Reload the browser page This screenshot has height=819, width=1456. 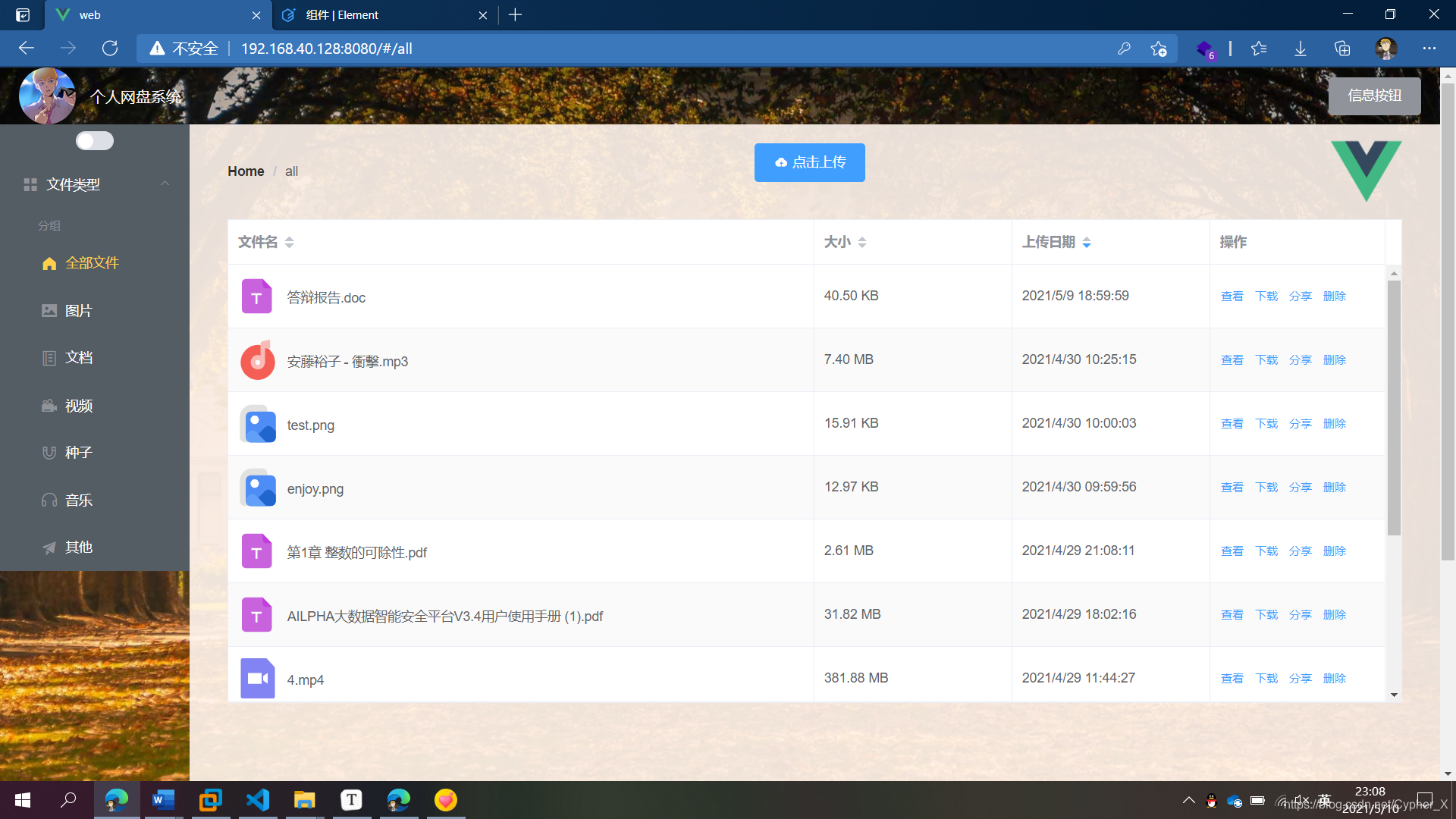[110, 49]
